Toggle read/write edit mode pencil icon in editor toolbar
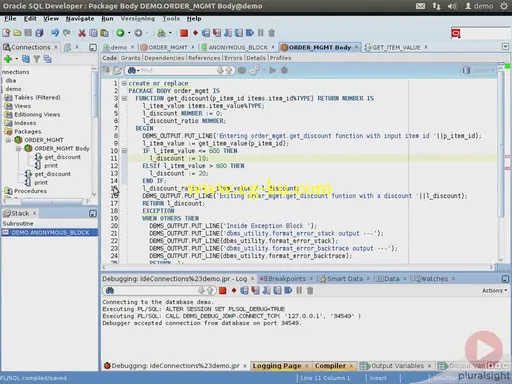The width and height of the screenshot is (512, 384). coord(118,70)
